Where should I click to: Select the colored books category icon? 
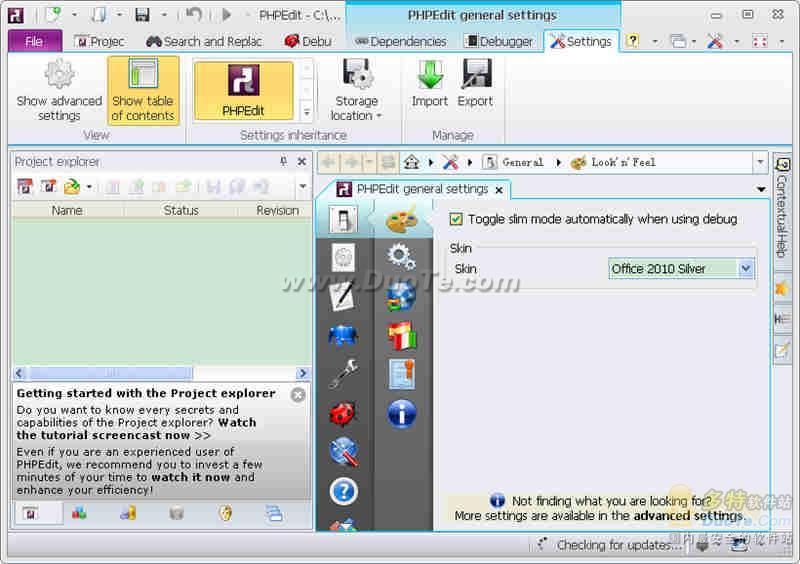(402, 335)
